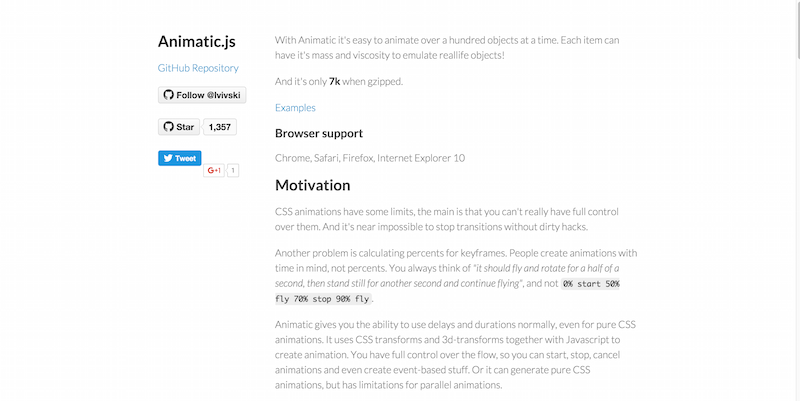Image resolution: width=800 pixels, height=401 pixels.
Task: Click the Twitter bird icon
Action: click(167, 158)
